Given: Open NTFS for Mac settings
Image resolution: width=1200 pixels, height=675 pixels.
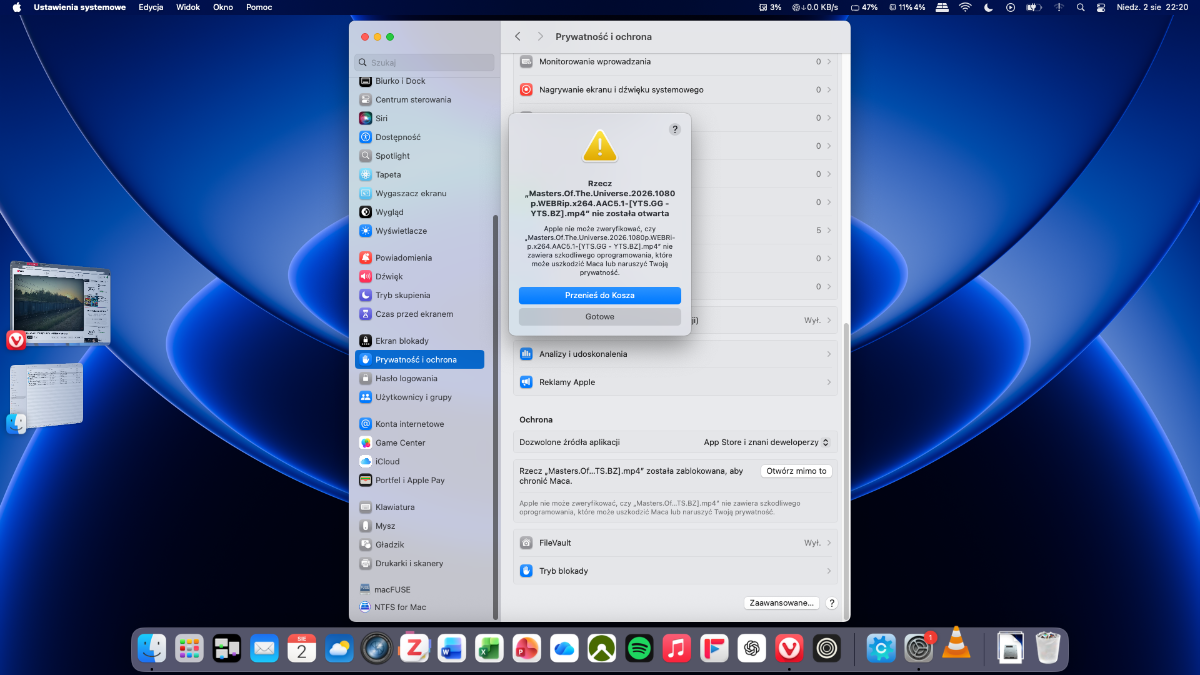Looking at the screenshot, I should click(419, 608).
